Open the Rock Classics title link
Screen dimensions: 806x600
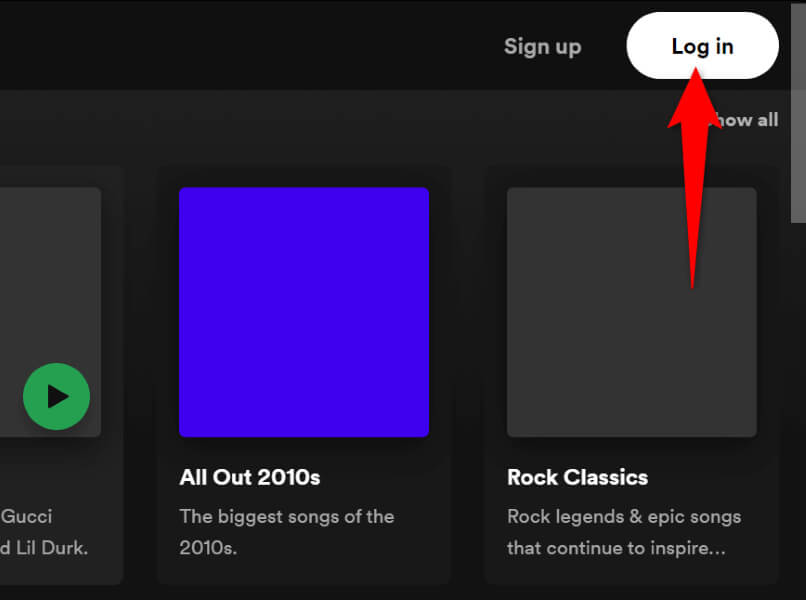(x=577, y=477)
